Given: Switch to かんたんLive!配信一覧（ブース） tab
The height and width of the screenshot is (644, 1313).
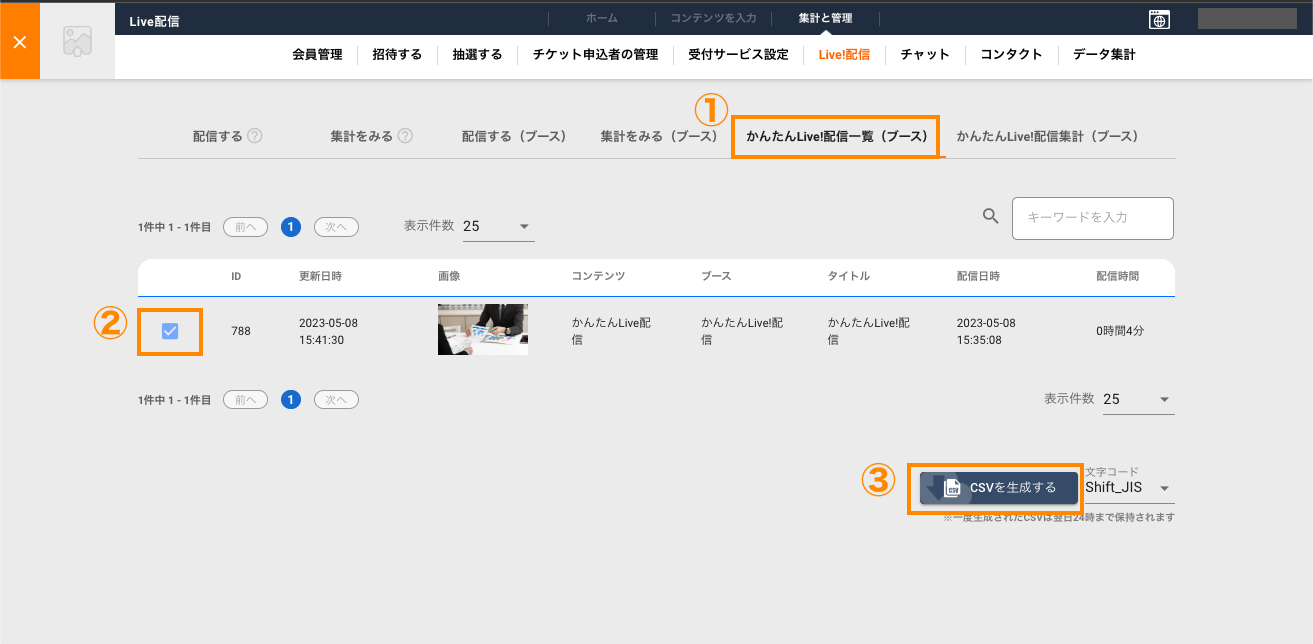Looking at the screenshot, I should [x=837, y=136].
